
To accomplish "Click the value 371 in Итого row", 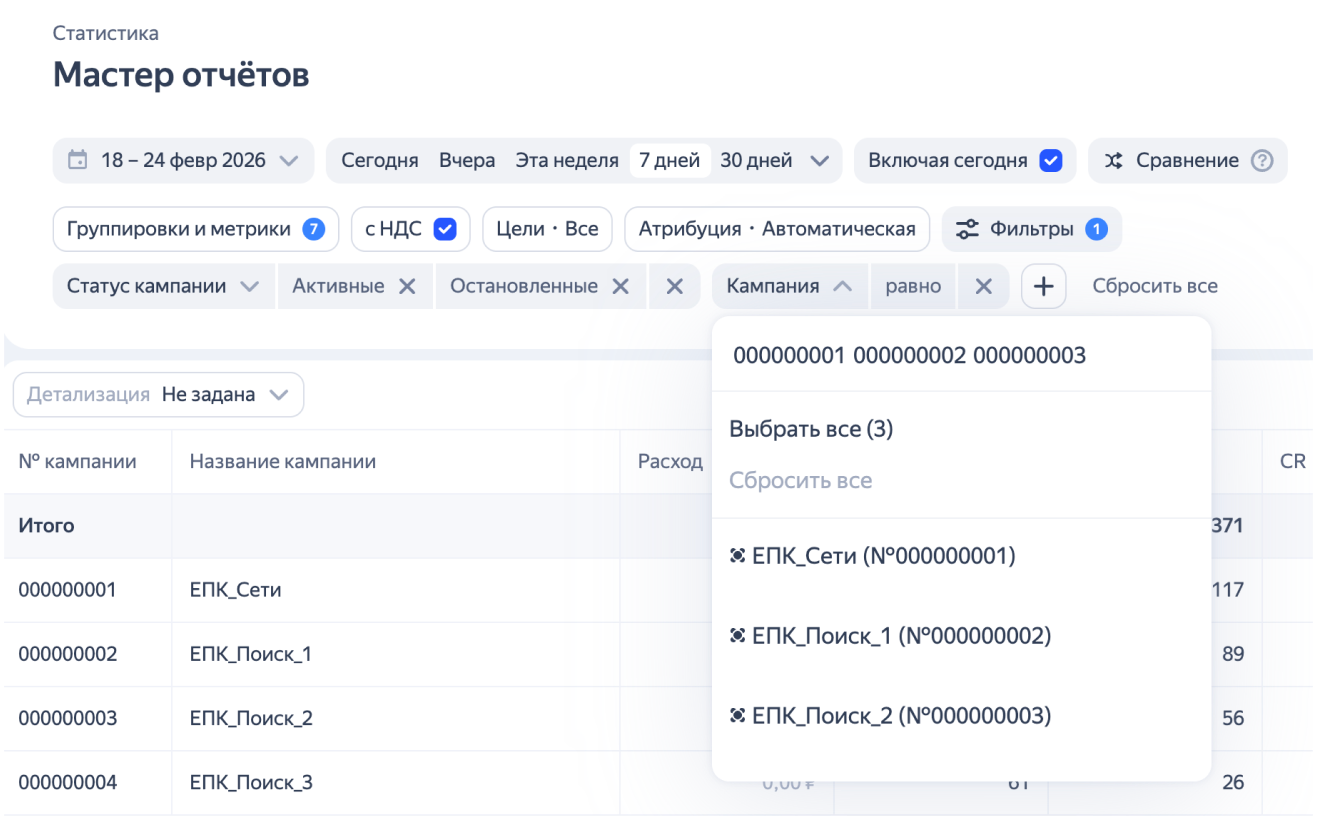I will 1228,525.
